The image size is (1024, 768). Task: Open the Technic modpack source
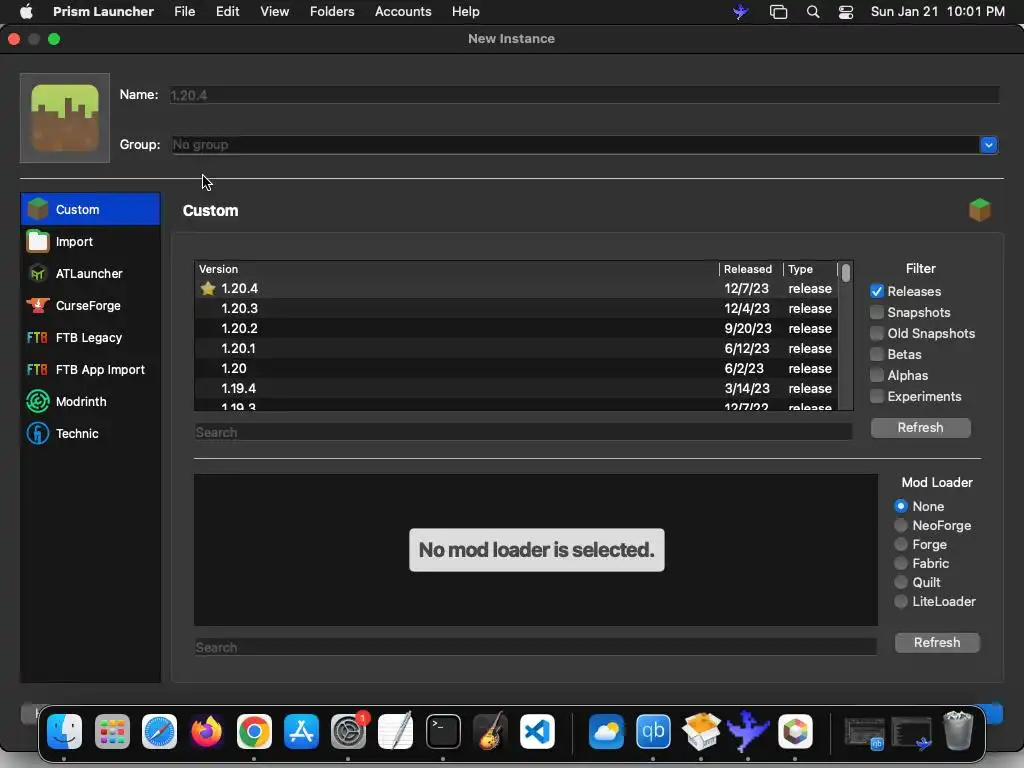click(x=90, y=433)
